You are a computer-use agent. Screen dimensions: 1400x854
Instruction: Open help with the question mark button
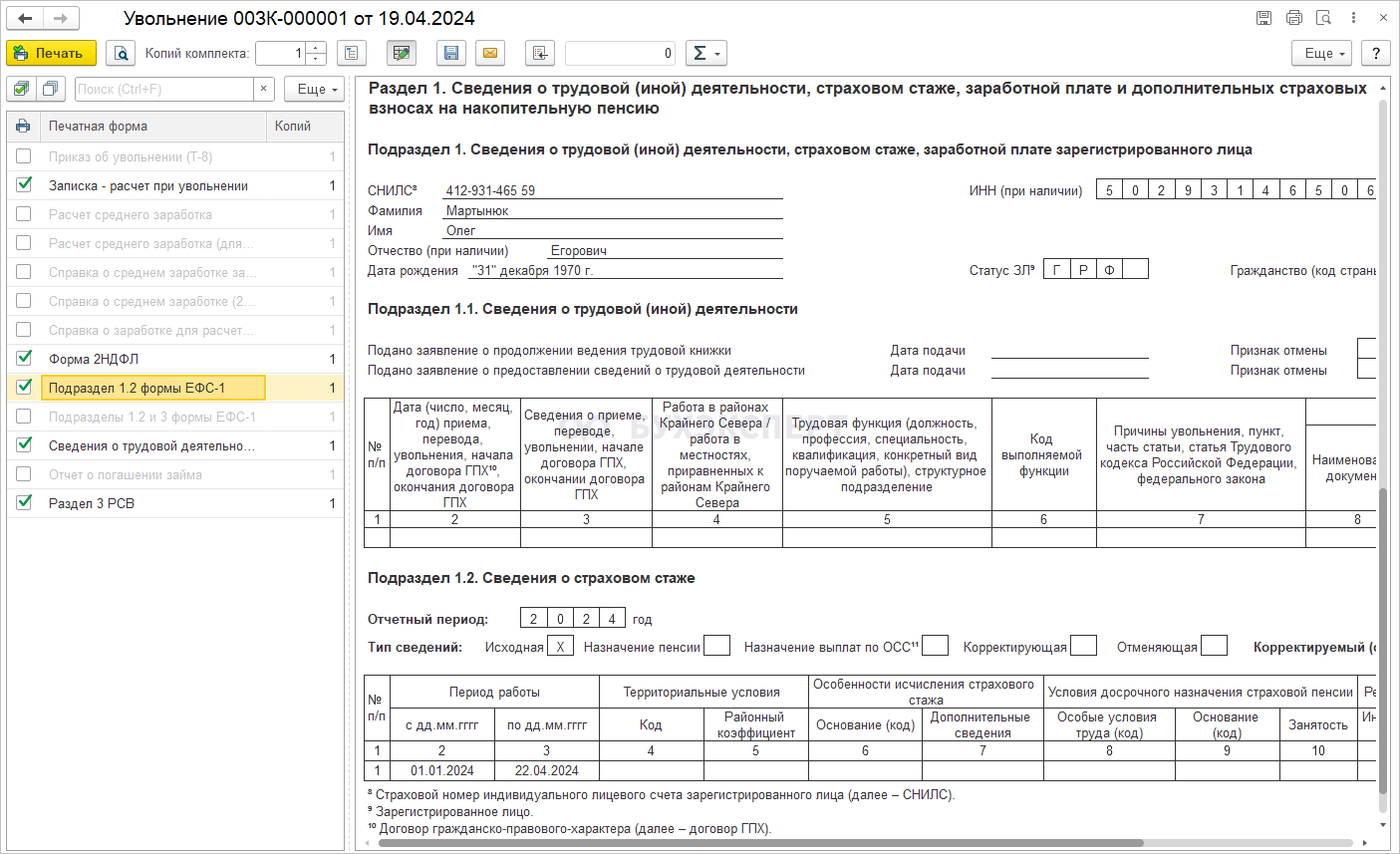click(x=1375, y=53)
